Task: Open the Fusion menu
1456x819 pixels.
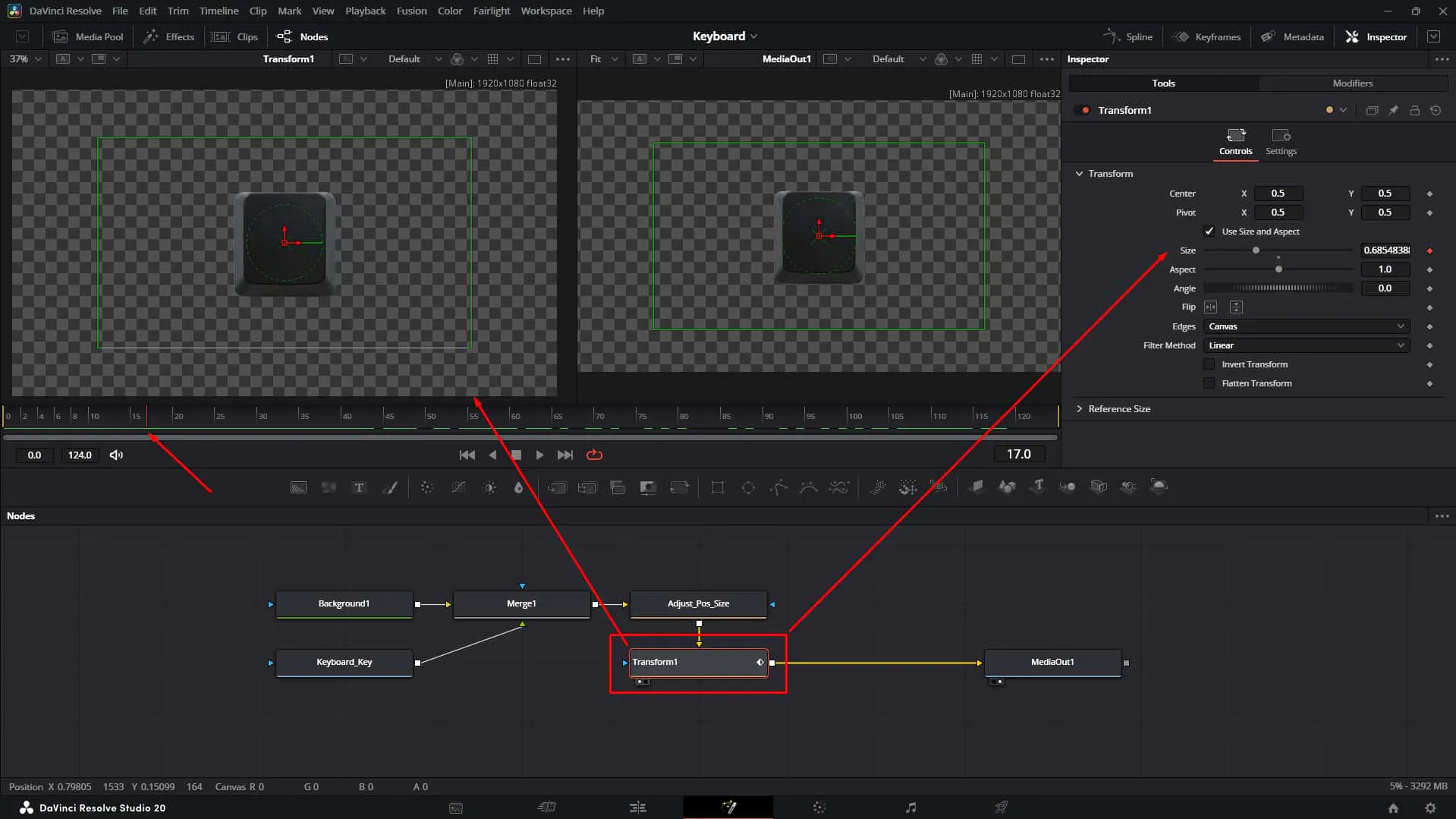Action: pyautogui.click(x=411, y=11)
